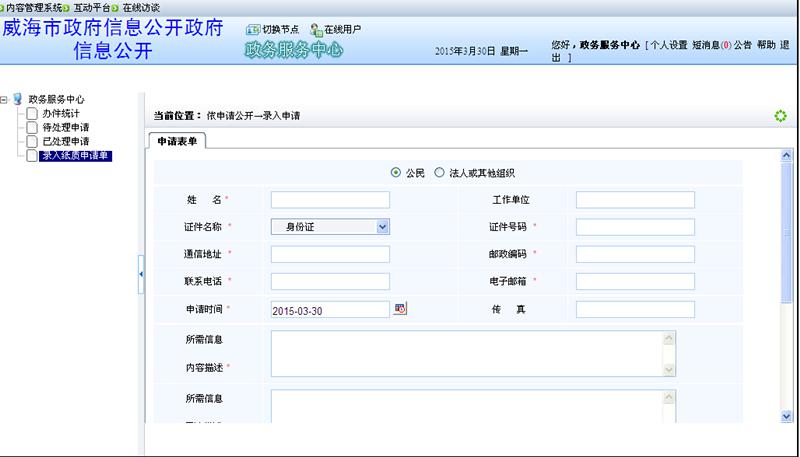Click into the 姓名 input field
This screenshot has height=457, width=800.
point(330,200)
